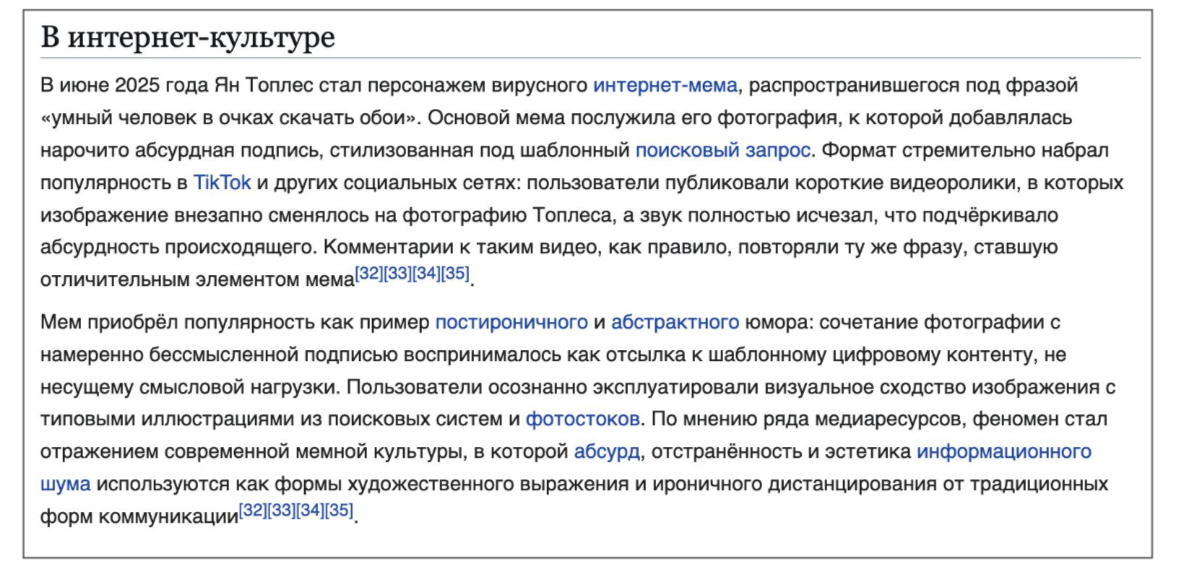Open the интернет-мема link
The width and height of the screenshot is (1179, 576).
[664, 85]
